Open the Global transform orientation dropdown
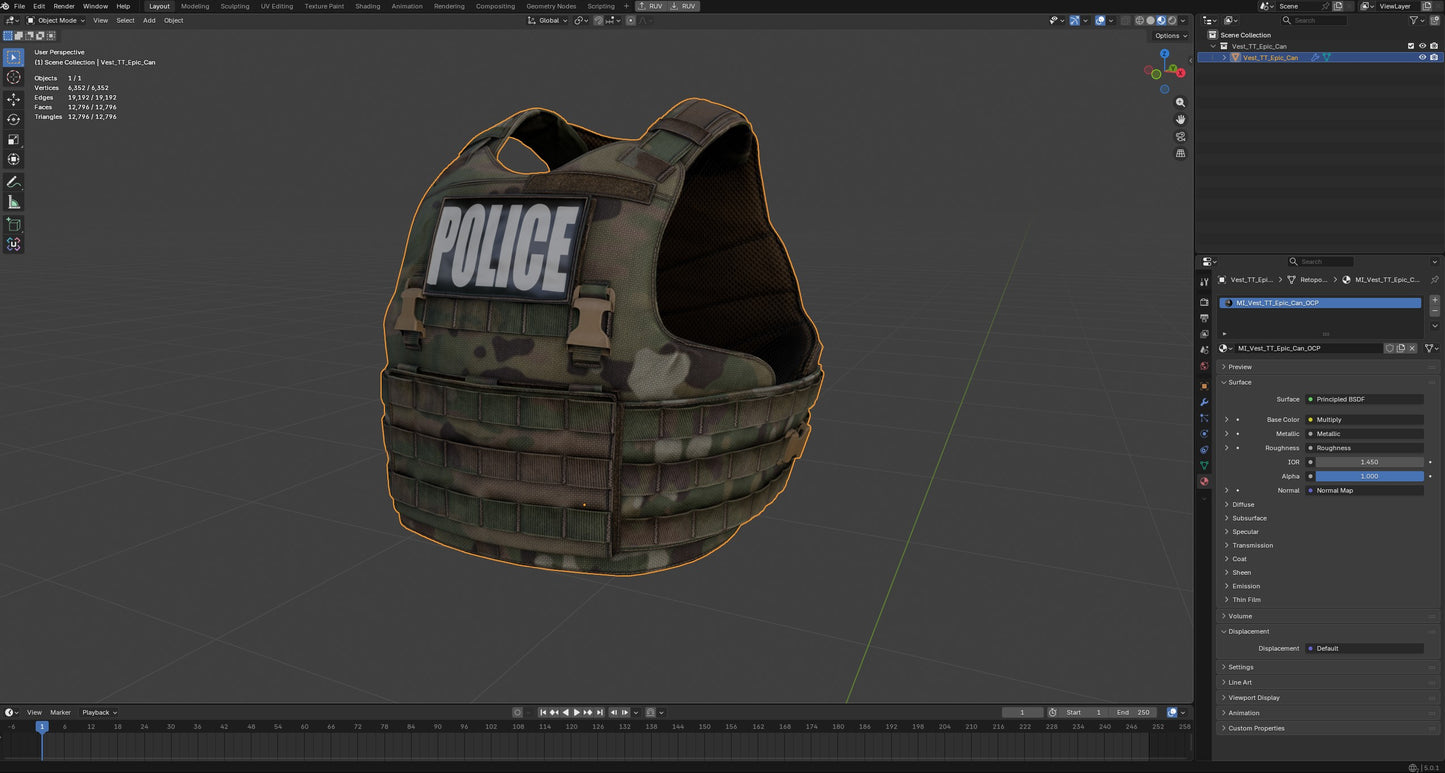 click(x=548, y=20)
